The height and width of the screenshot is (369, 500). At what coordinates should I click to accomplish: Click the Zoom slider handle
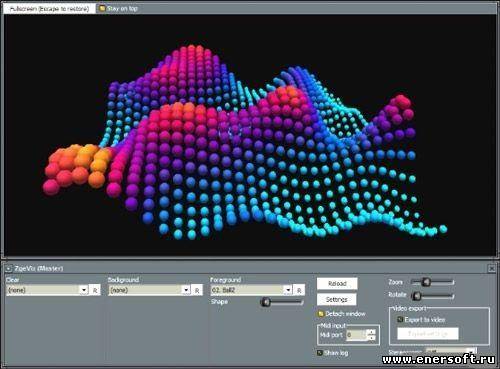click(x=426, y=282)
